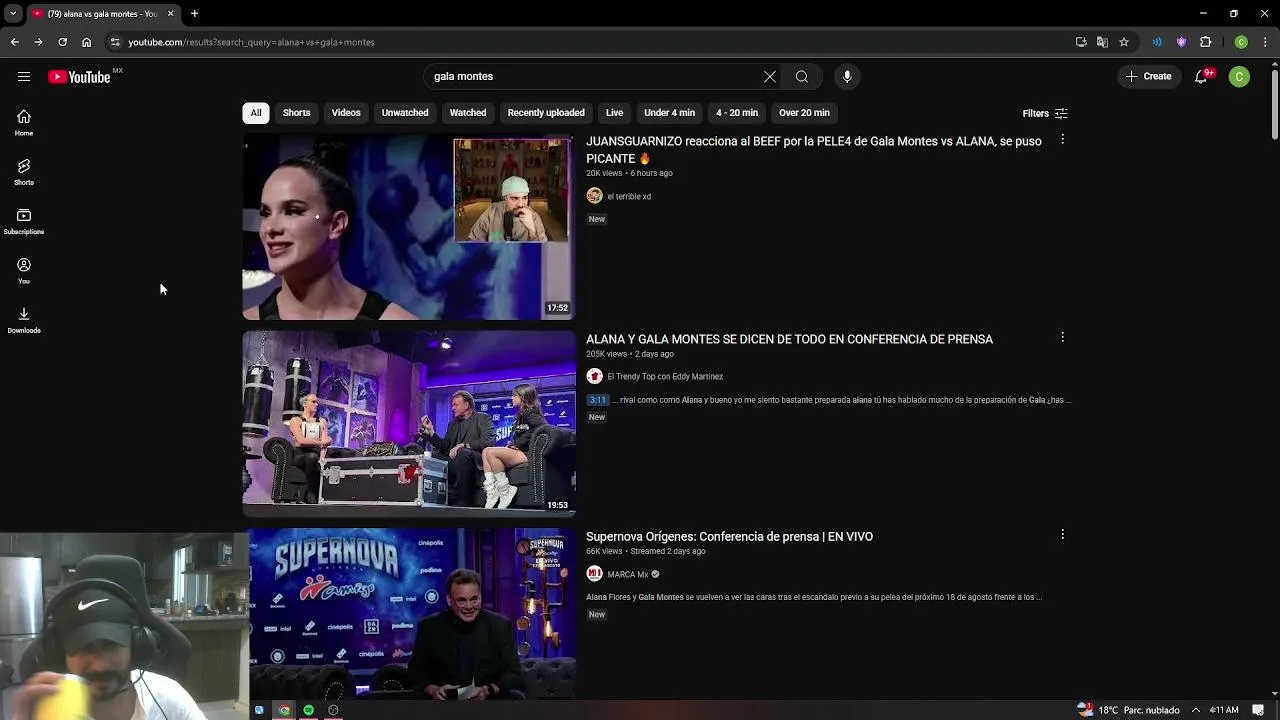Image resolution: width=1280 pixels, height=720 pixels.
Task: Filter by Over 20 min duration
Action: coord(805,113)
